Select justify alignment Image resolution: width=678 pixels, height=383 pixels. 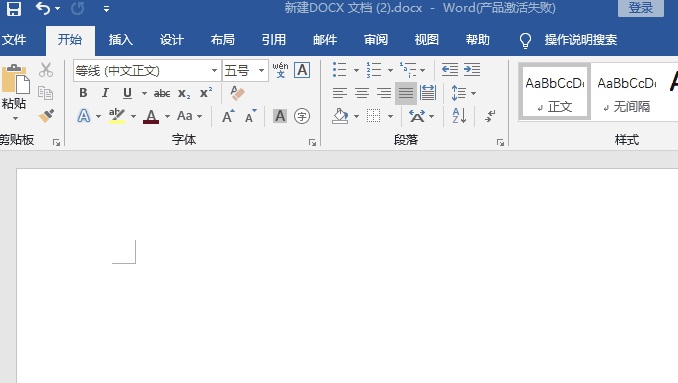[406, 93]
